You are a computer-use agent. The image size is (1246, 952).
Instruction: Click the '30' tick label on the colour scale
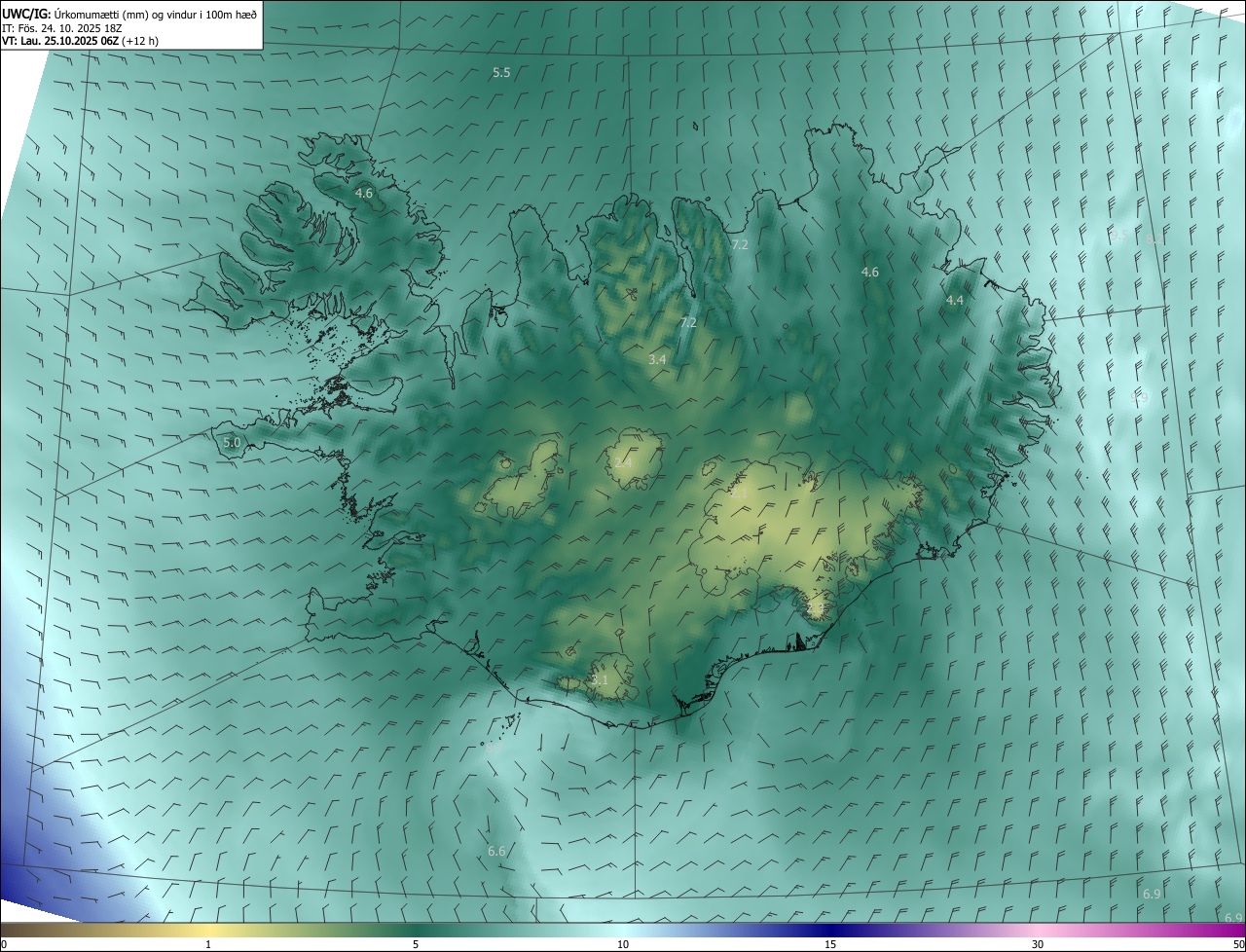(1038, 944)
